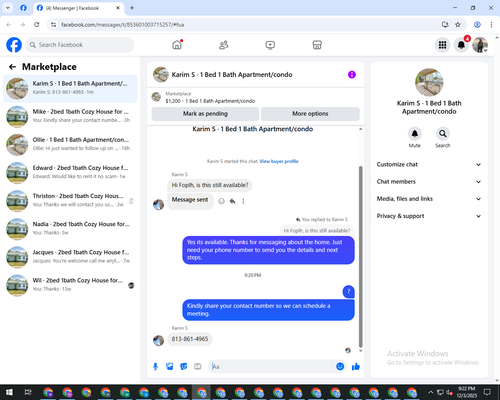Image resolution: width=500 pixels, height=400 pixels.
Task: Reply to the 'Message sent' bubble
Action: click(x=232, y=201)
